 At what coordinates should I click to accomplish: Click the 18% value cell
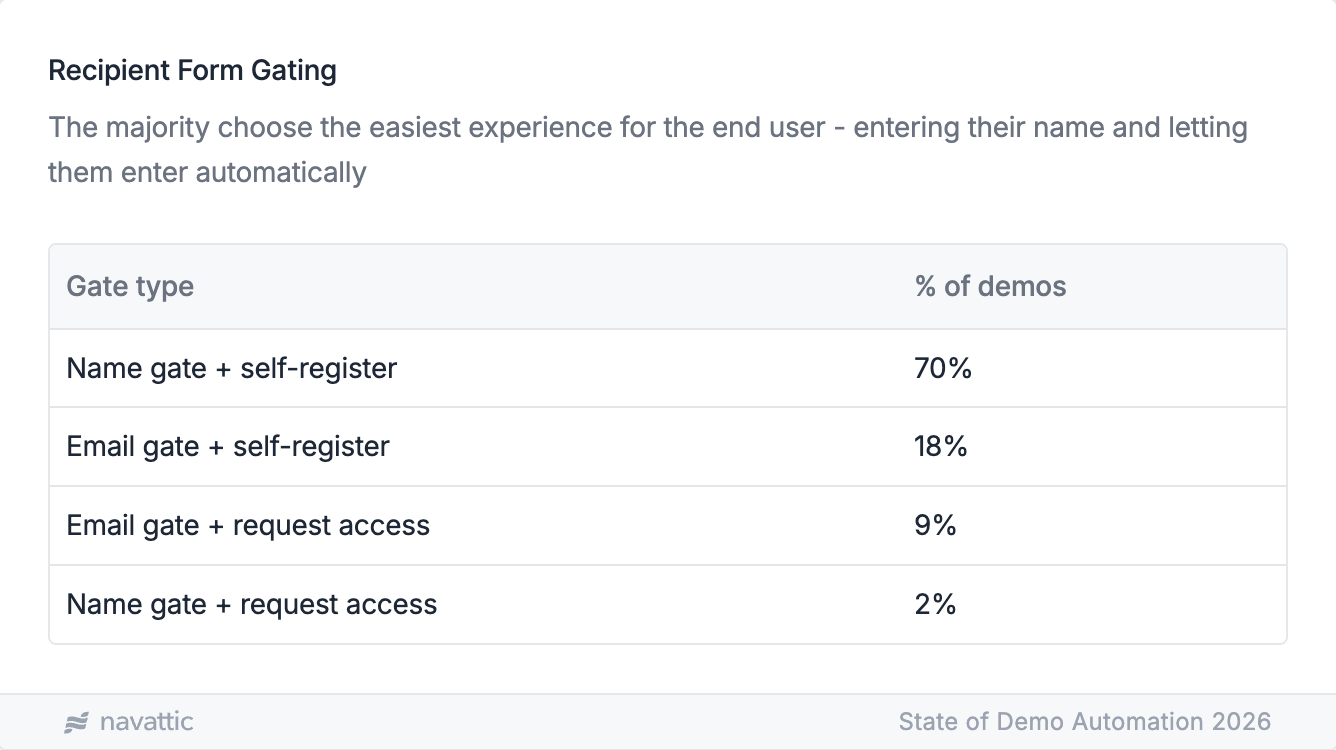click(x=941, y=446)
